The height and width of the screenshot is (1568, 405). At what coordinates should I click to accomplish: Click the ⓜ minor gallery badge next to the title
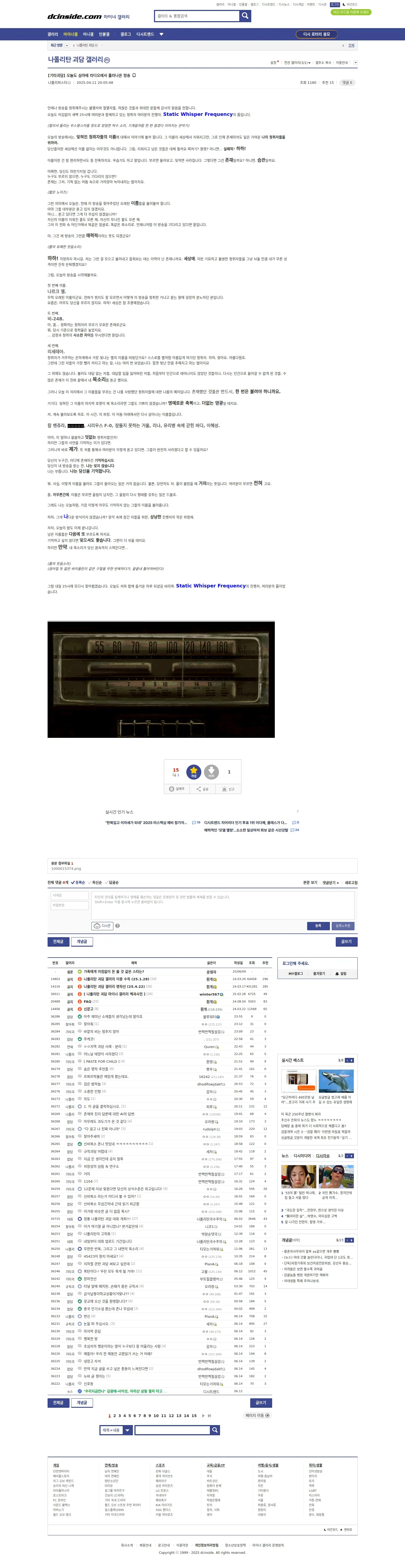pyautogui.click(x=107, y=60)
